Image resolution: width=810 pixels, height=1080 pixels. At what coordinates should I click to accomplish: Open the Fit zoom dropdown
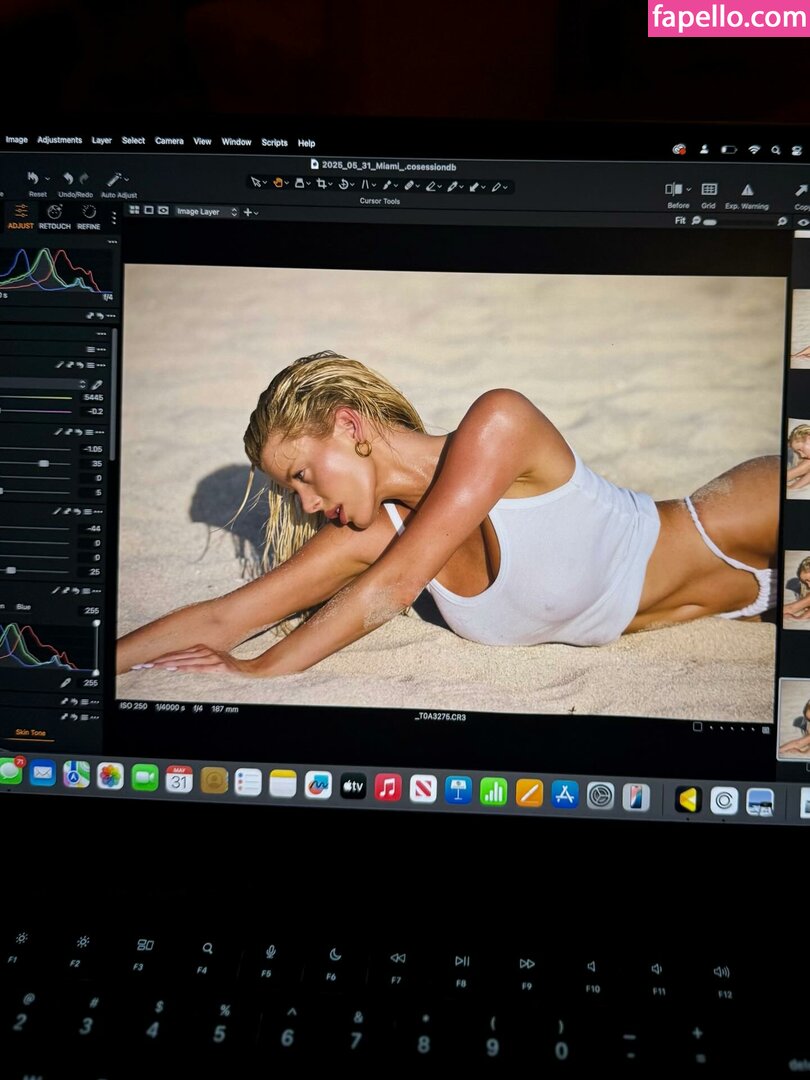pos(680,221)
